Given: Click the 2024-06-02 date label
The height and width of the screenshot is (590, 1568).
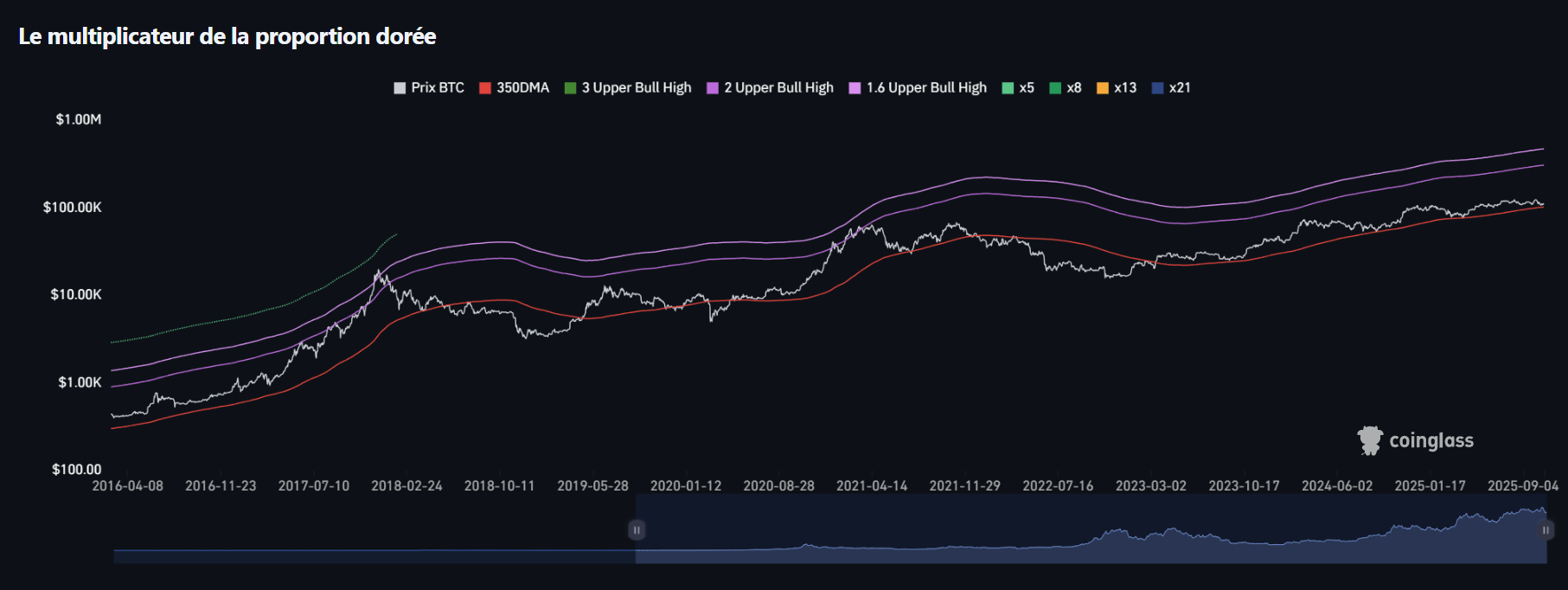Looking at the screenshot, I should [x=1337, y=486].
